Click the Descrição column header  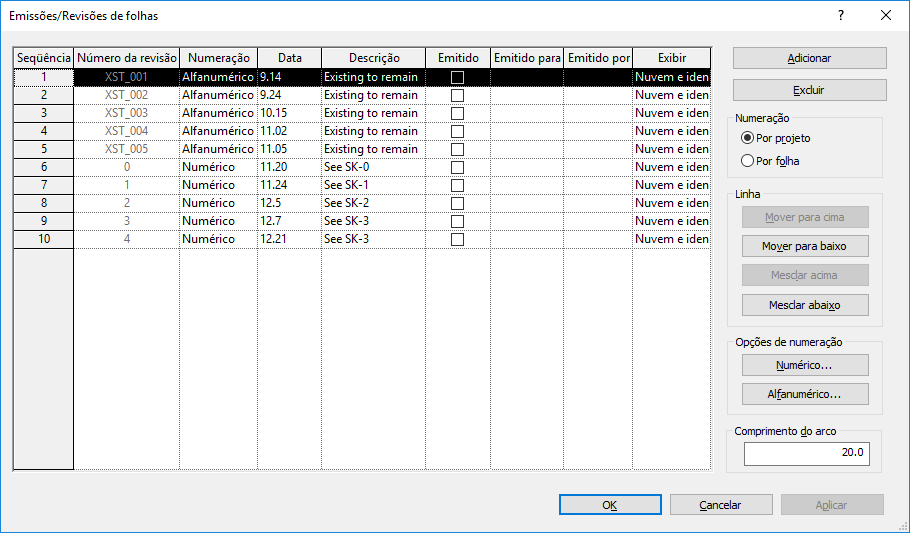pyautogui.click(x=374, y=58)
